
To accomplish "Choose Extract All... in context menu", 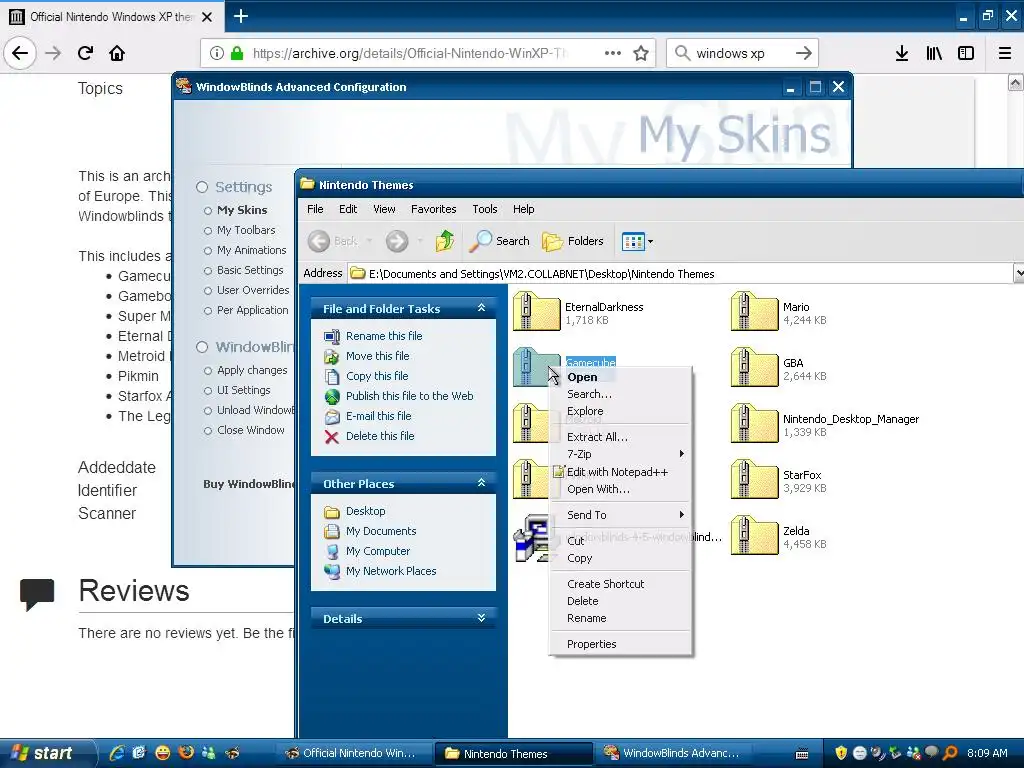I will (x=621, y=437).
